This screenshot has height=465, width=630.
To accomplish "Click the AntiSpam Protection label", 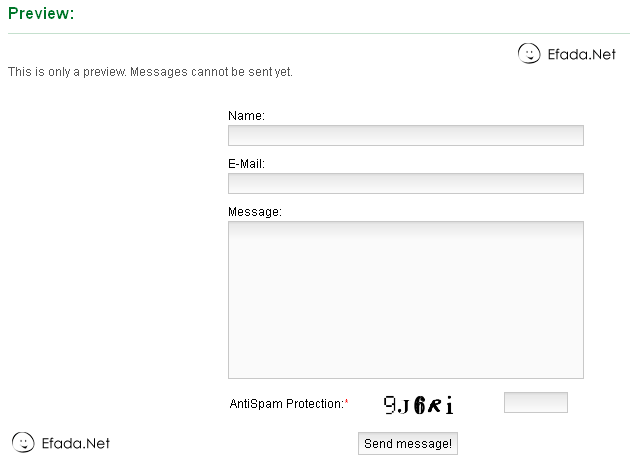I will [x=286, y=404].
